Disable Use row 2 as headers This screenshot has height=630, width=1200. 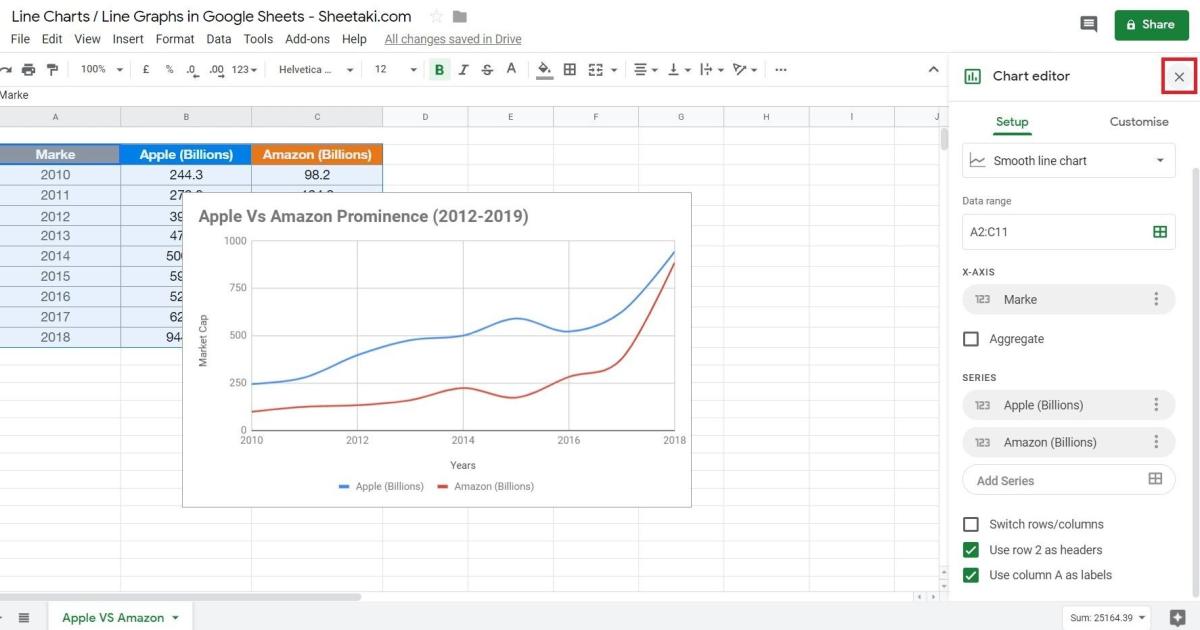click(970, 549)
